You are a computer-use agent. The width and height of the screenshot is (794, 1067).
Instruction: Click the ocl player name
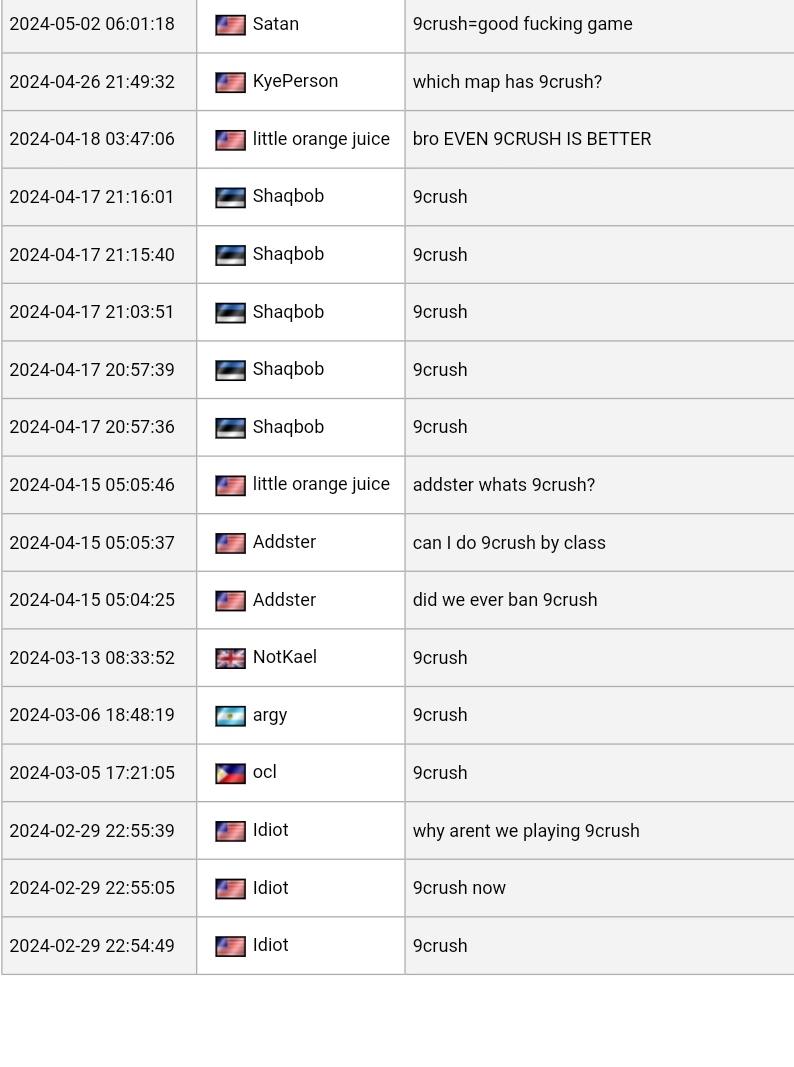click(264, 772)
